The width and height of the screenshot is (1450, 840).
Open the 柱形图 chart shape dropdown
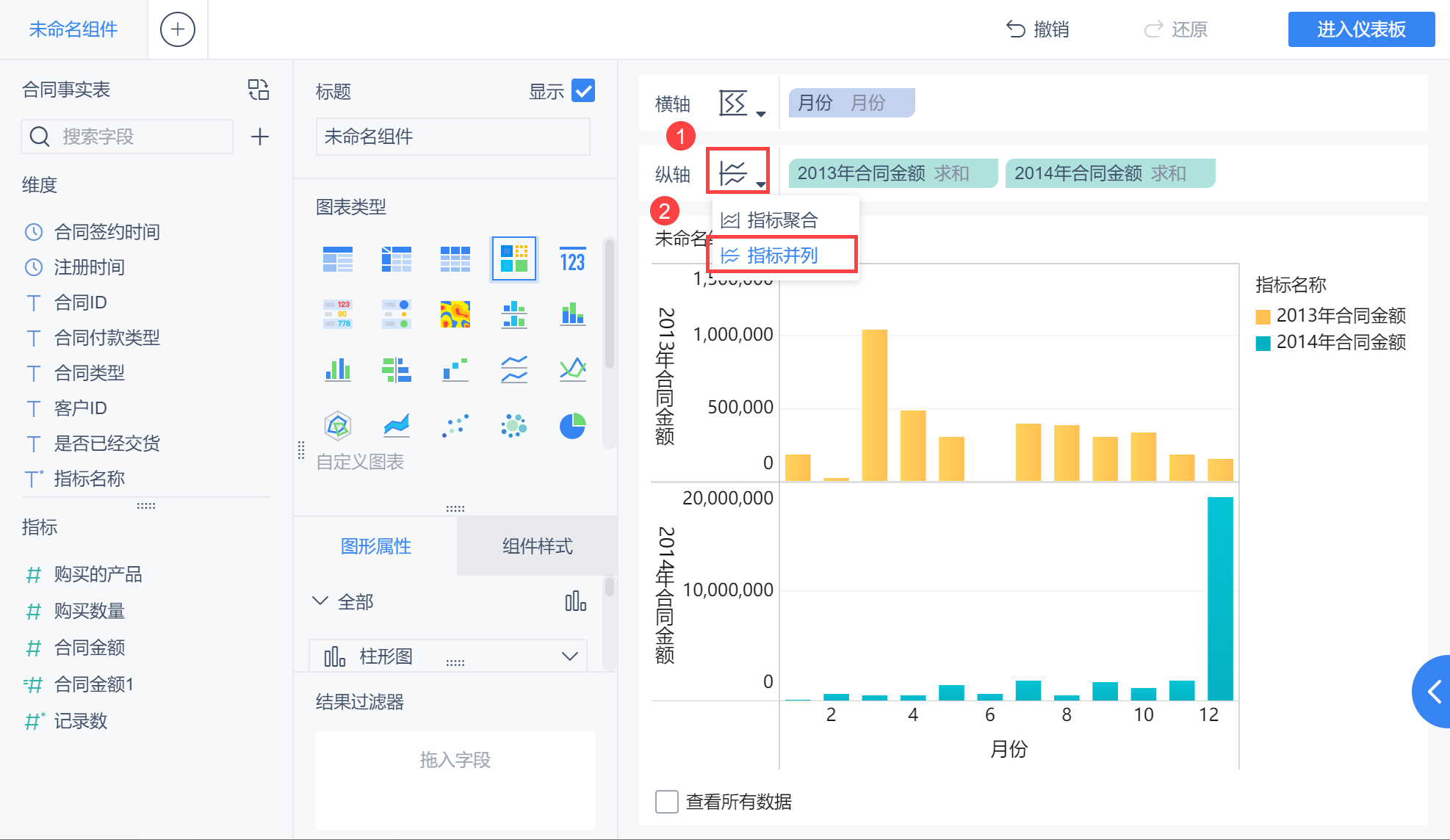(x=569, y=656)
